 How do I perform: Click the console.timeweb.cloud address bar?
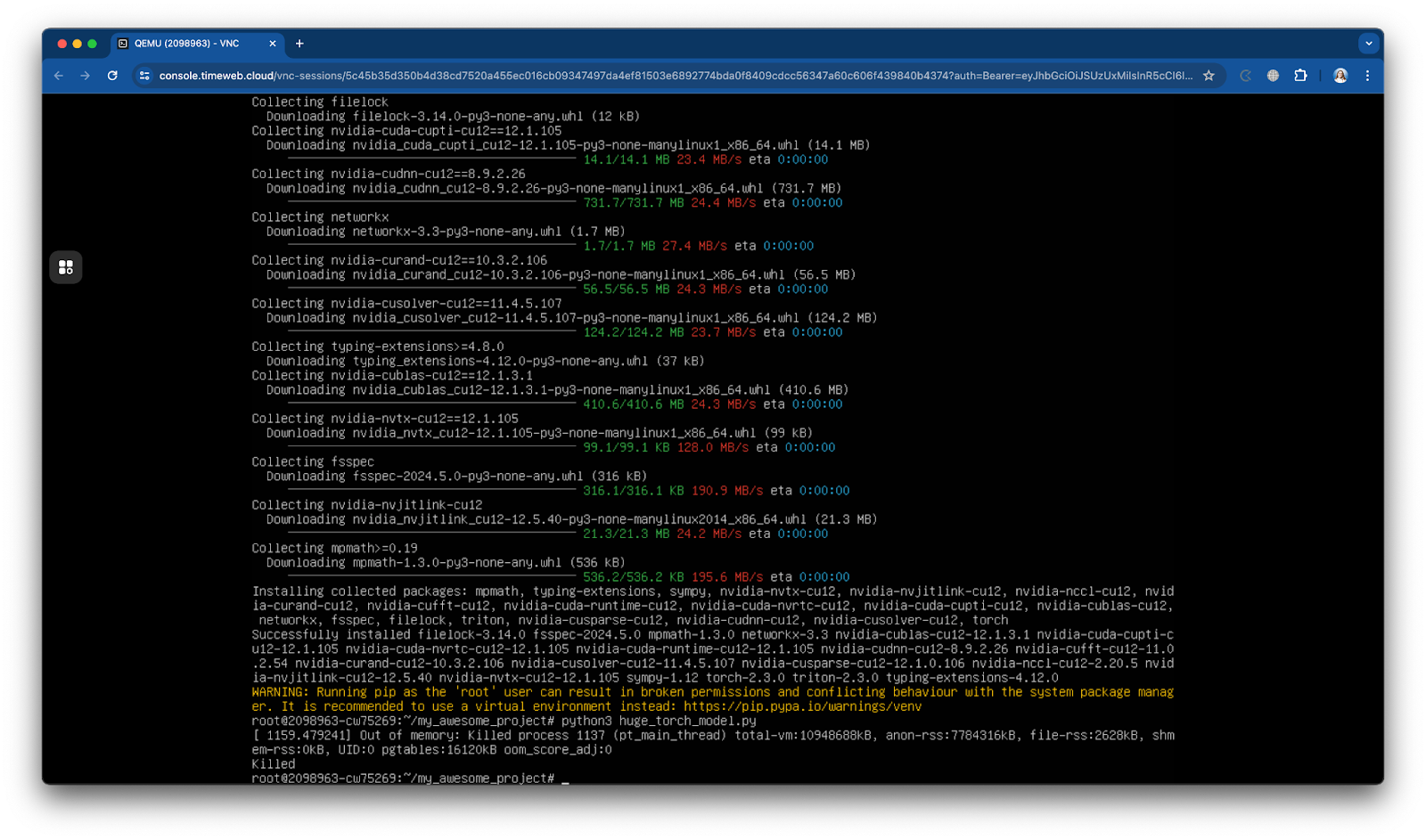(676, 76)
